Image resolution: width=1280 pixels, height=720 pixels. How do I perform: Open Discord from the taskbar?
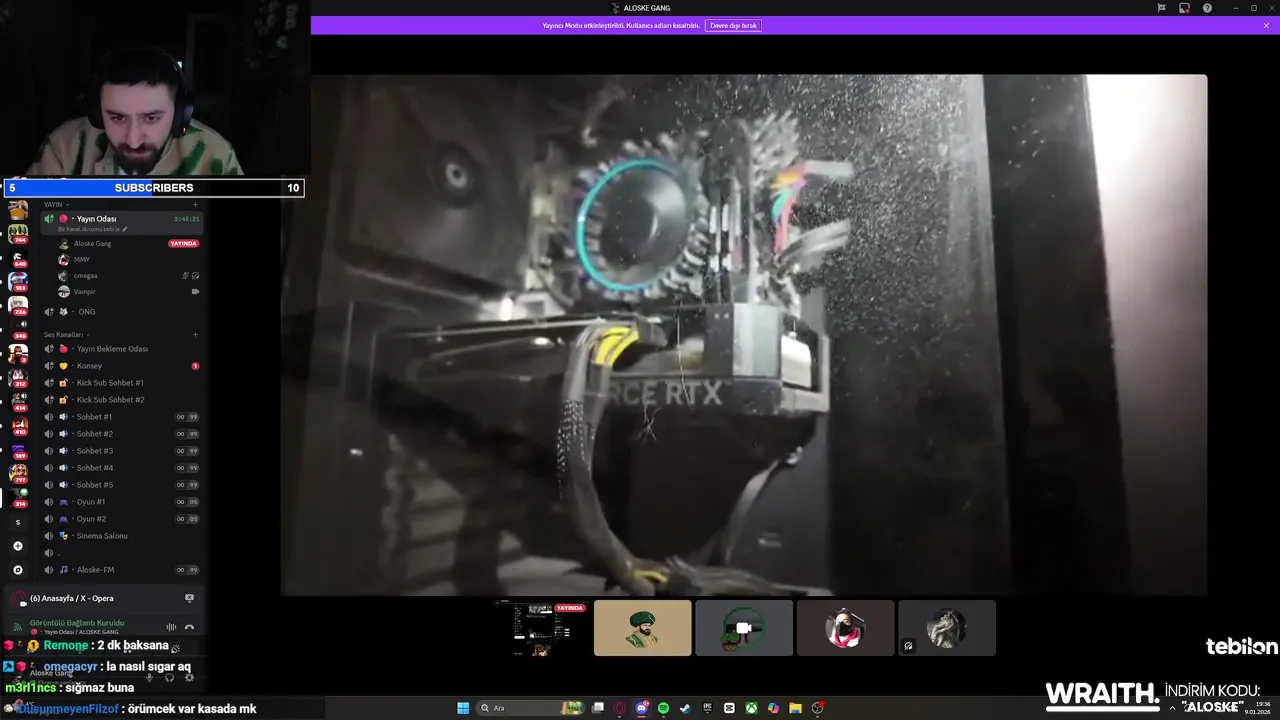(x=642, y=708)
